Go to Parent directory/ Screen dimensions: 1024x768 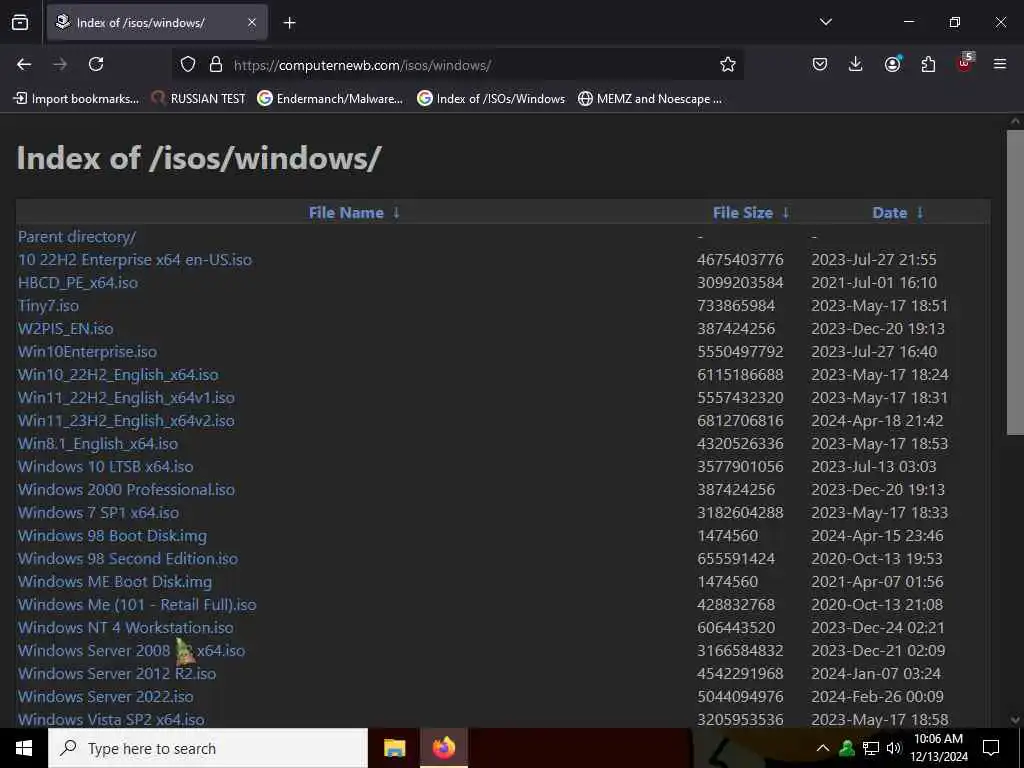click(77, 236)
